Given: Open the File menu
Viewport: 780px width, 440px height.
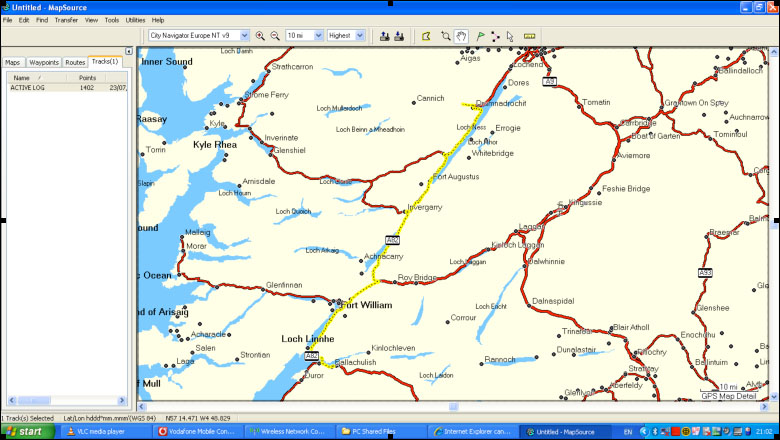Looking at the screenshot, I should [7, 20].
